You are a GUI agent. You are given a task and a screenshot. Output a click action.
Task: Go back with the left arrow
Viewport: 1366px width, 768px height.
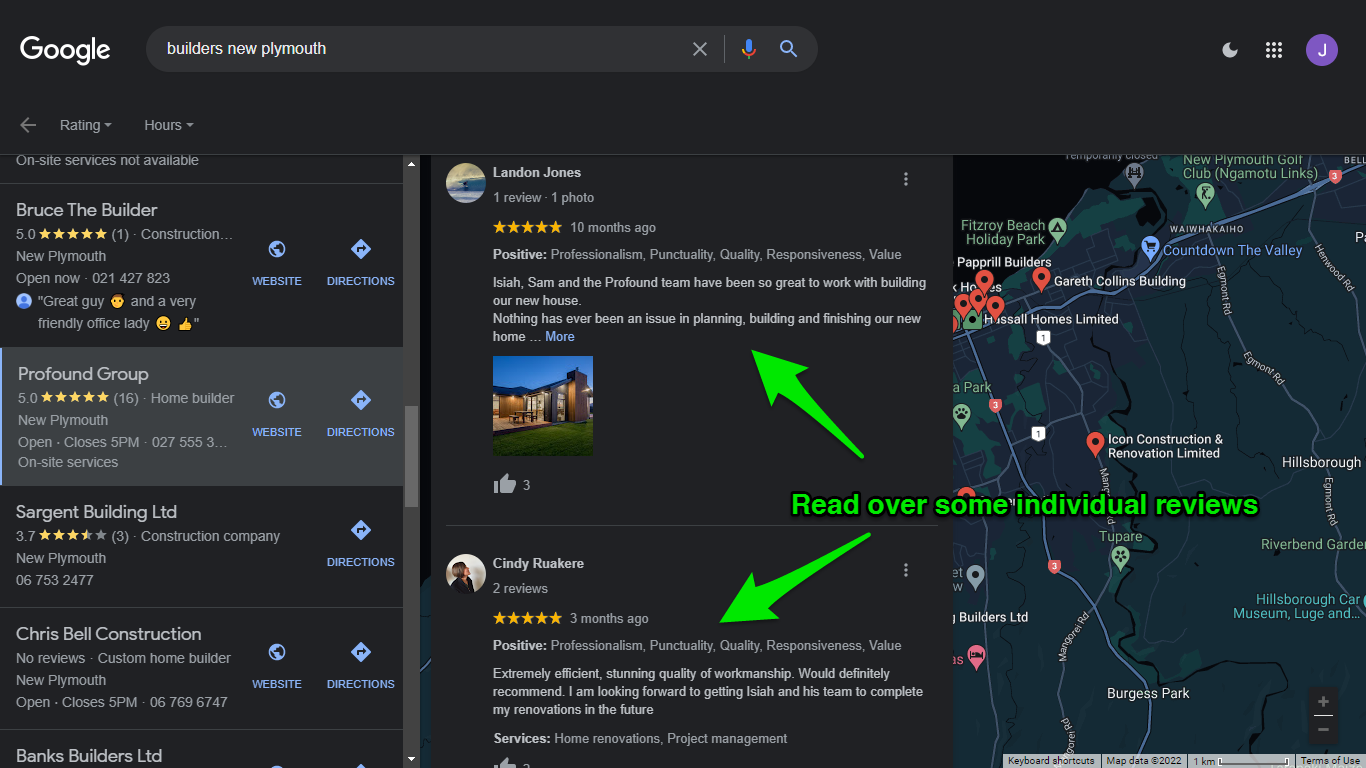[x=28, y=125]
